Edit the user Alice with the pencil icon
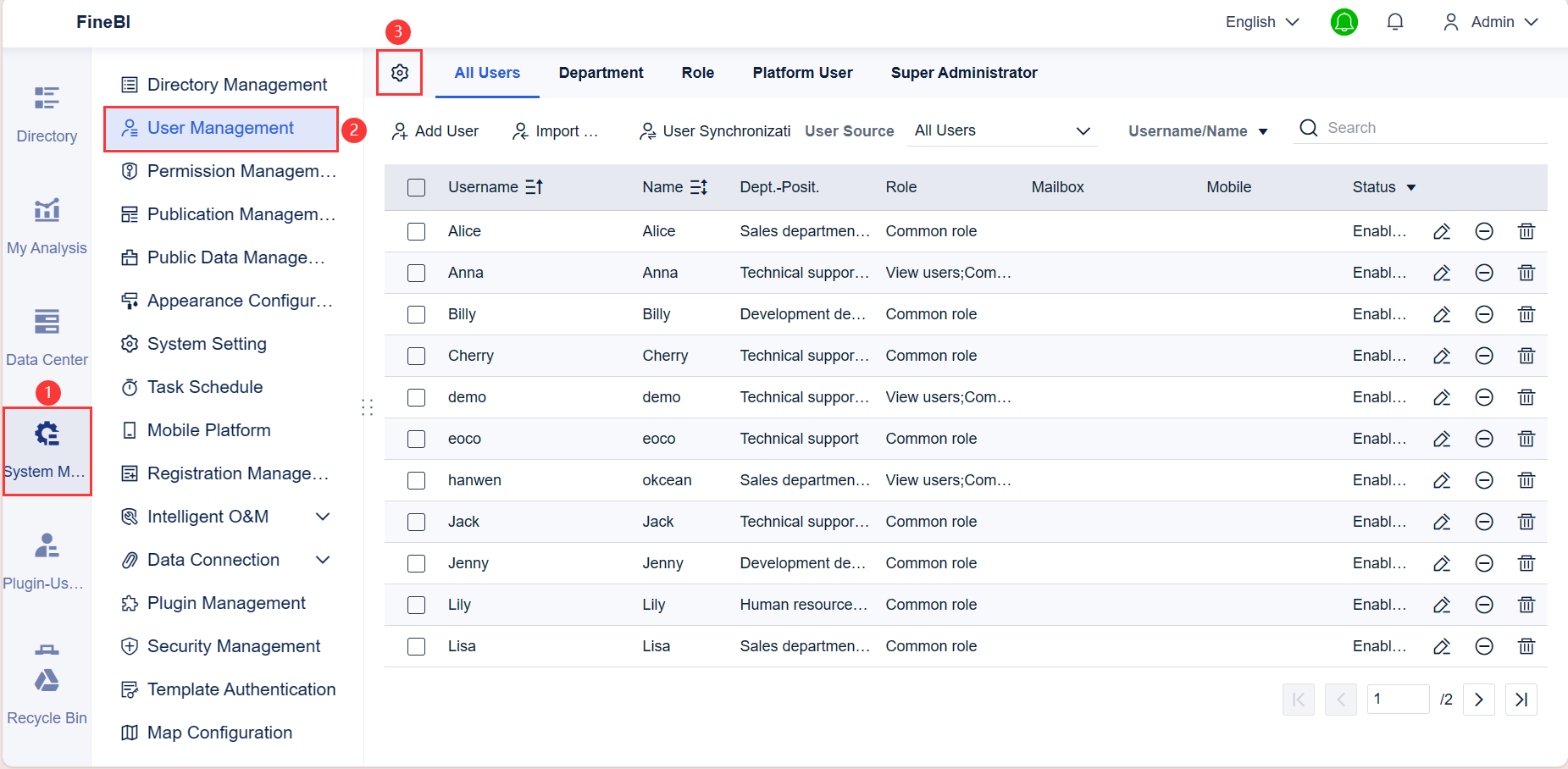 click(x=1442, y=230)
